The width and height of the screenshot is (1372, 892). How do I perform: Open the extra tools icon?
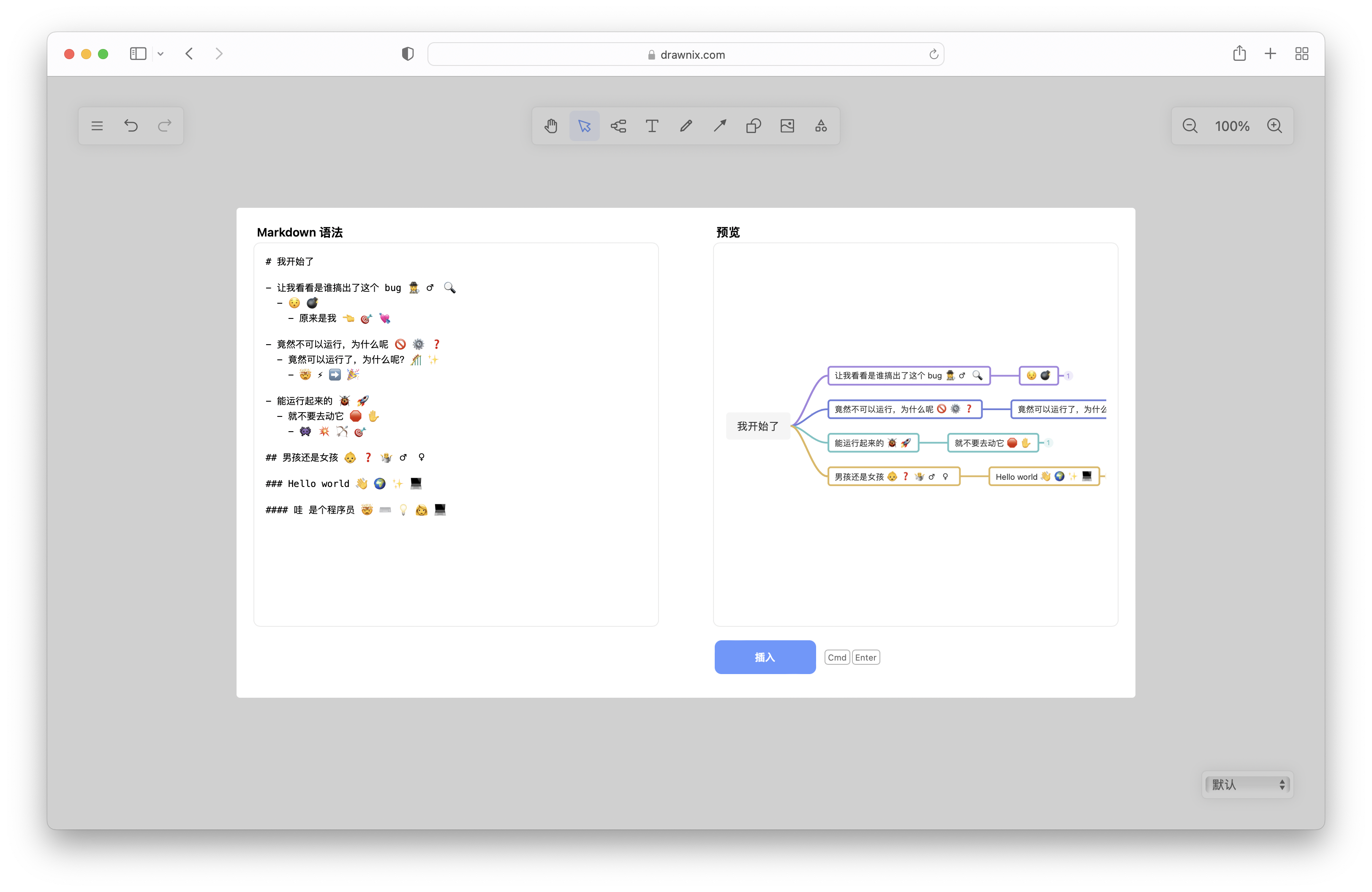[821, 125]
